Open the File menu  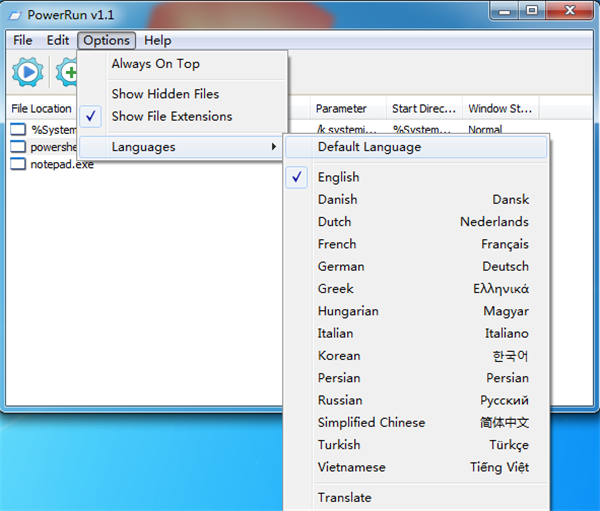click(x=23, y=41)
